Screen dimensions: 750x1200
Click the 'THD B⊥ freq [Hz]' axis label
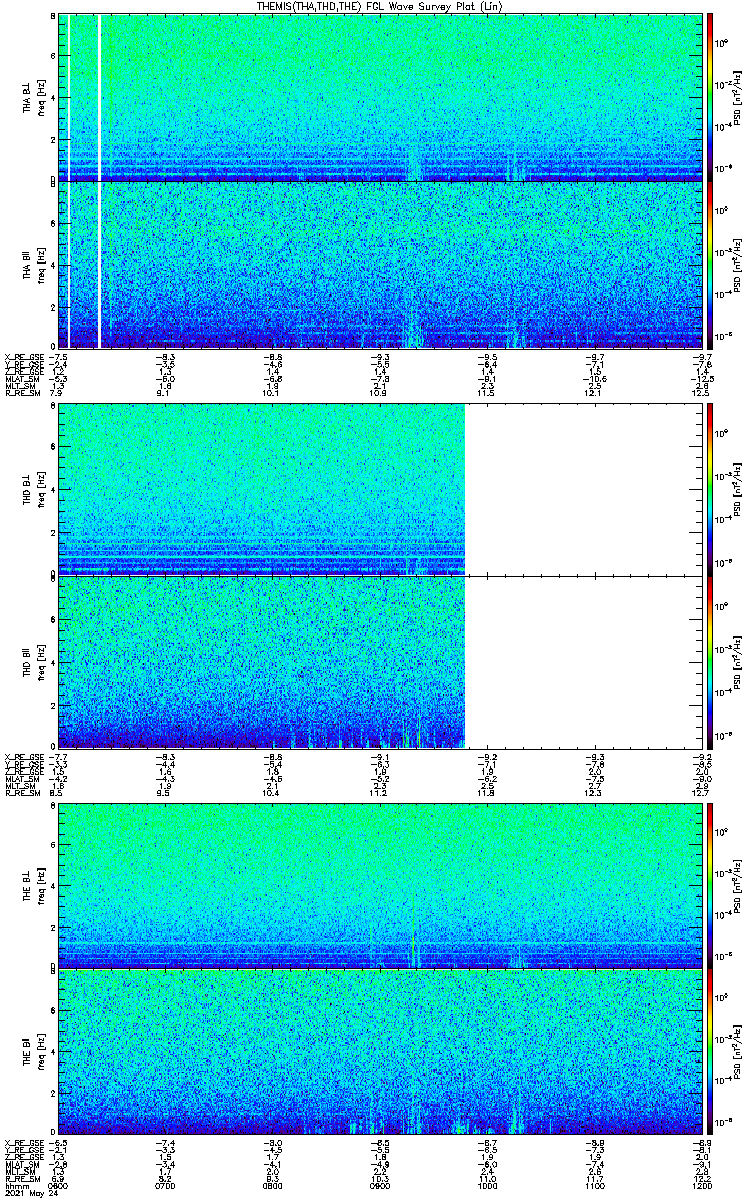point(33,489)
